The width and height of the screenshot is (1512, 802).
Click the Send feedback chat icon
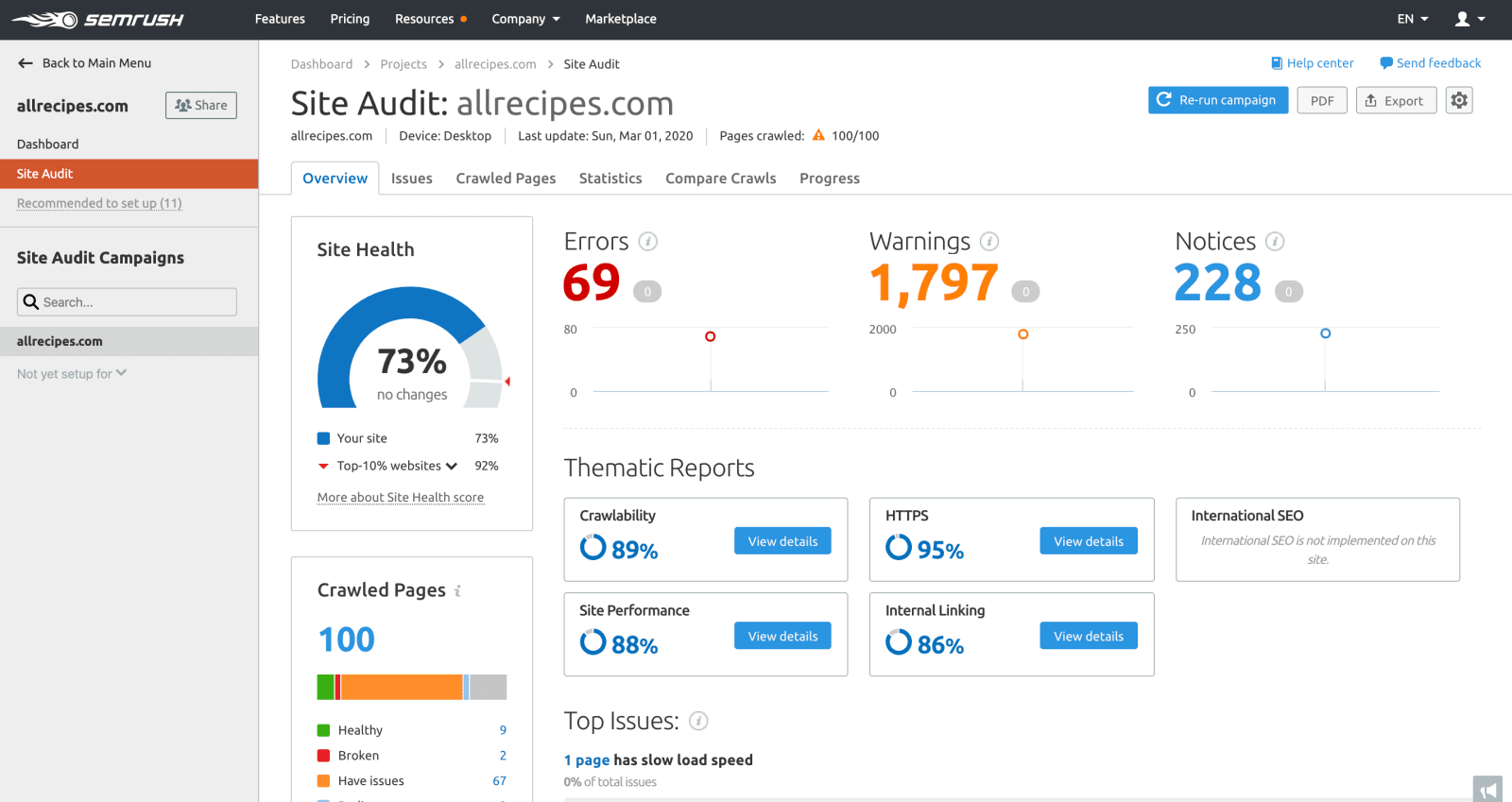(x=1386, y=63)
